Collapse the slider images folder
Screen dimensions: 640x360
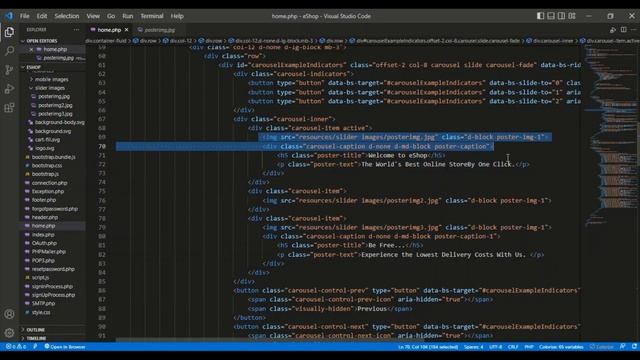(x=50, y=88)
